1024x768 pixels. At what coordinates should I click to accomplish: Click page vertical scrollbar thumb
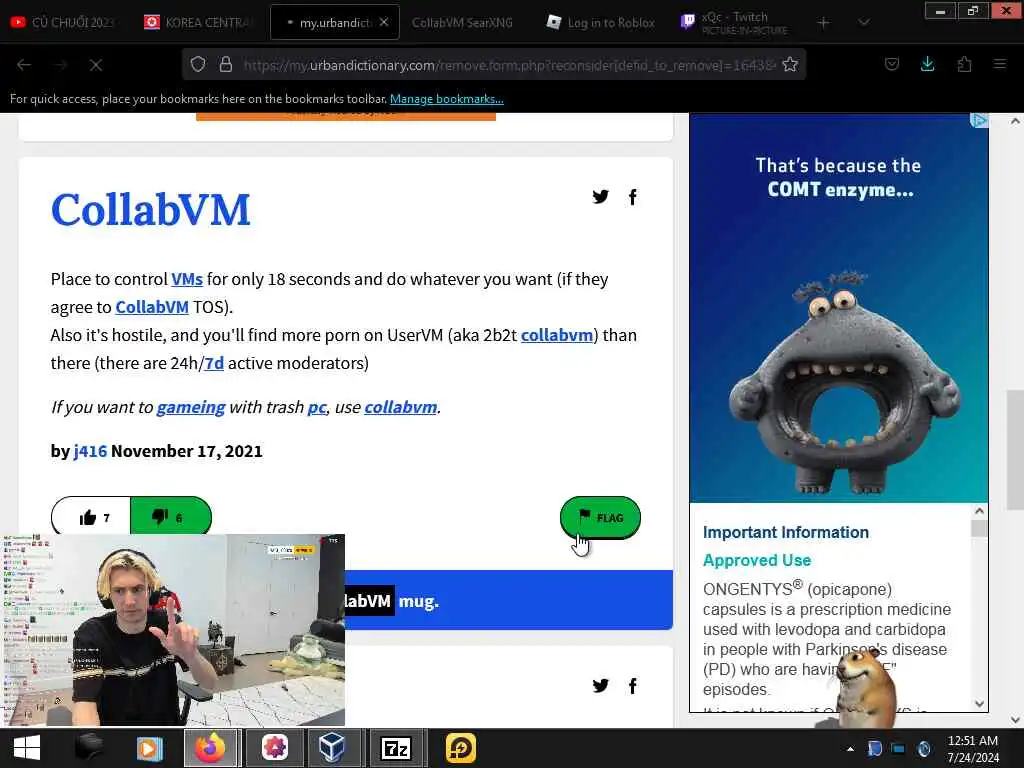(x=1015, y=449)
